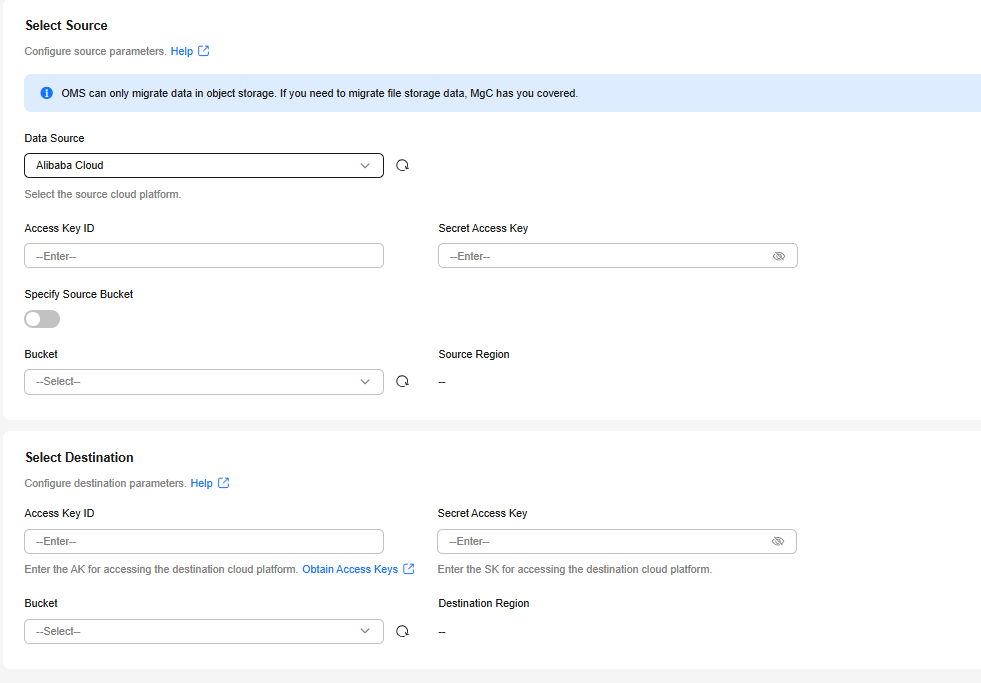
Task: Open Help link under Select Source
Action: (181, 51)
